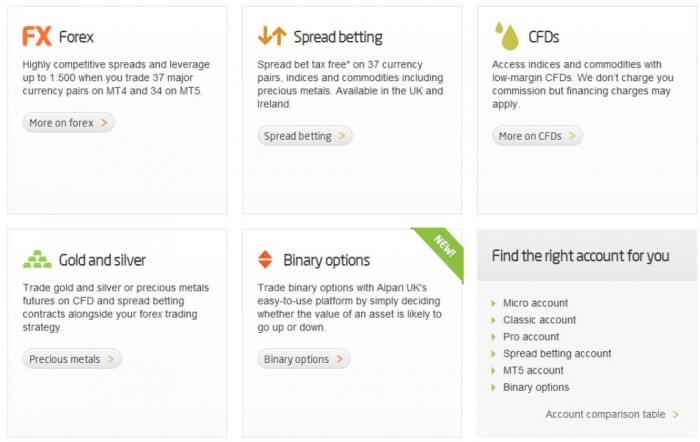
Task: Select the MT5 account link
Action: click(533, 370)
